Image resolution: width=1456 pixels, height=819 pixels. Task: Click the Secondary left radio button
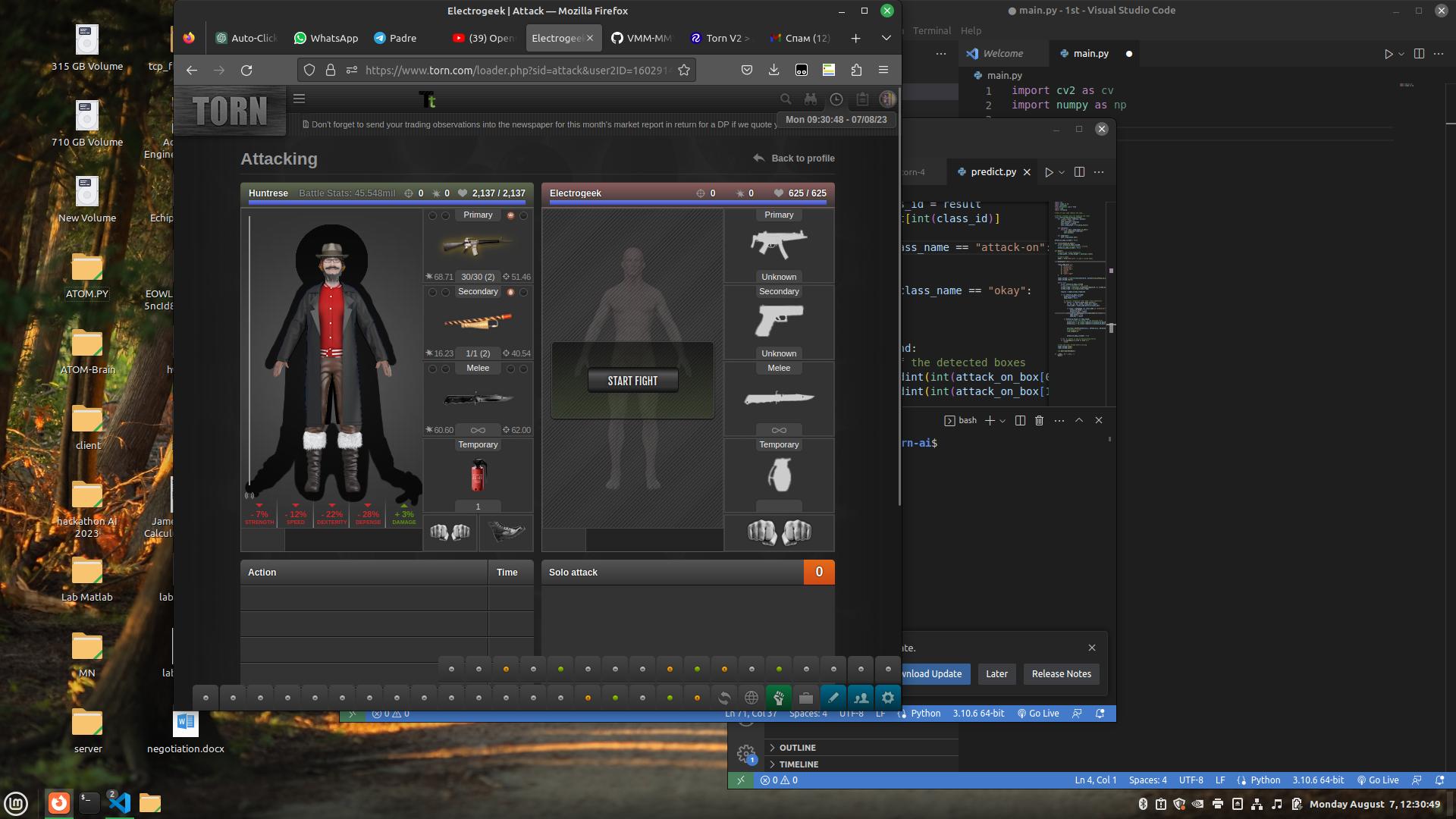pyautogui.click(x=432, y=291)
